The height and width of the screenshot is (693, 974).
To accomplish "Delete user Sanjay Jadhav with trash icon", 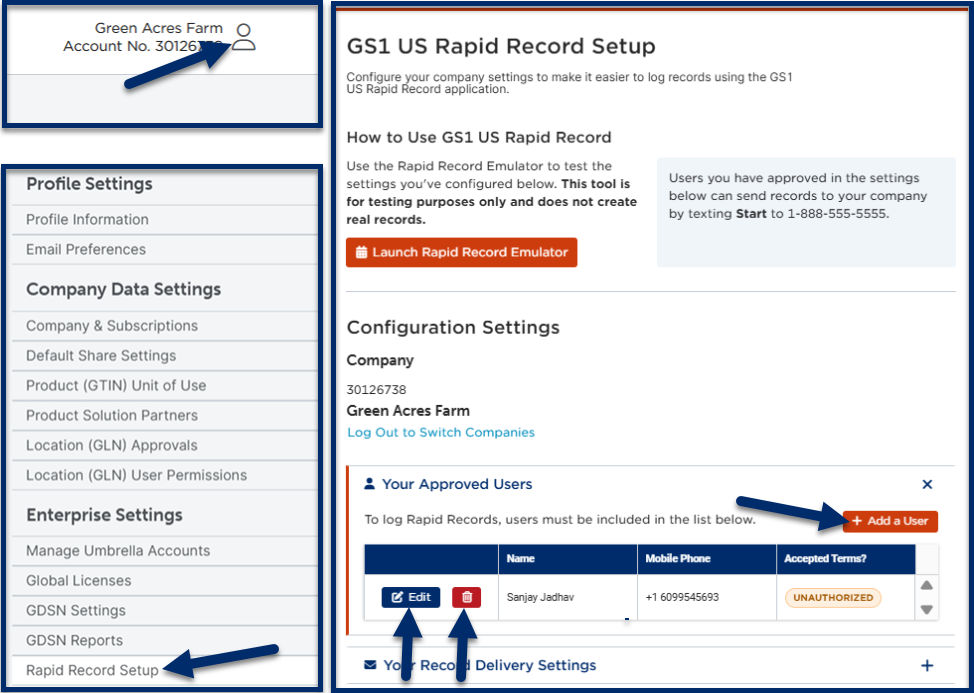I will (467, 597).
